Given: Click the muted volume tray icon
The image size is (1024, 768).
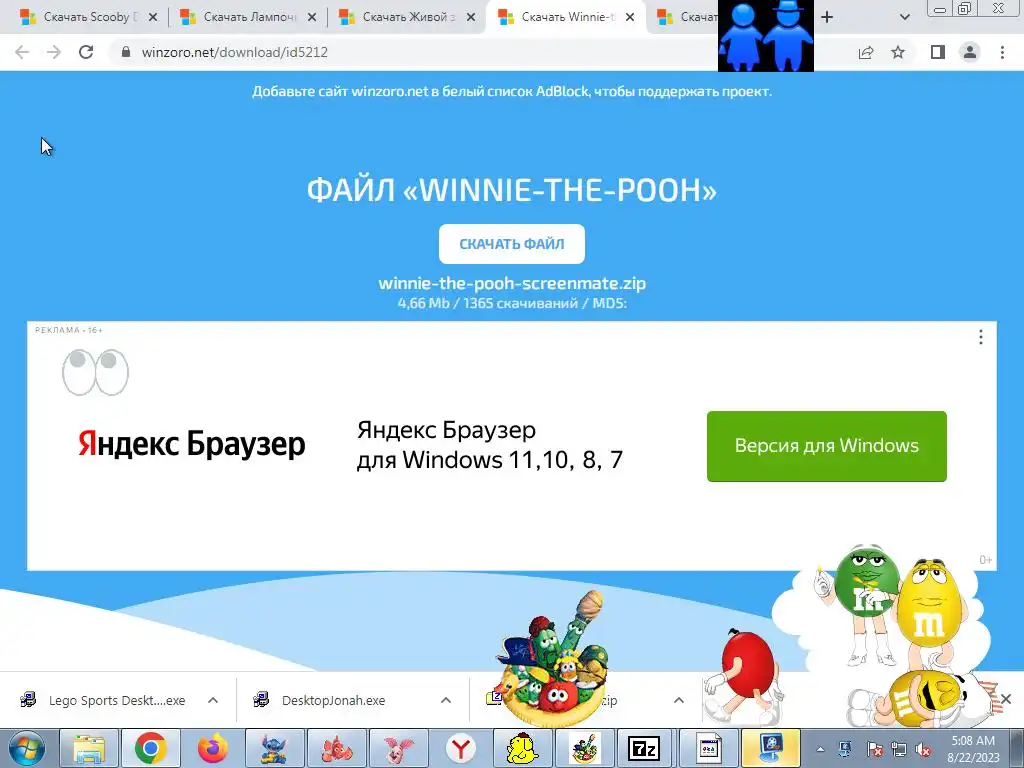Looking at the screenshot, I should pos(923,749).
